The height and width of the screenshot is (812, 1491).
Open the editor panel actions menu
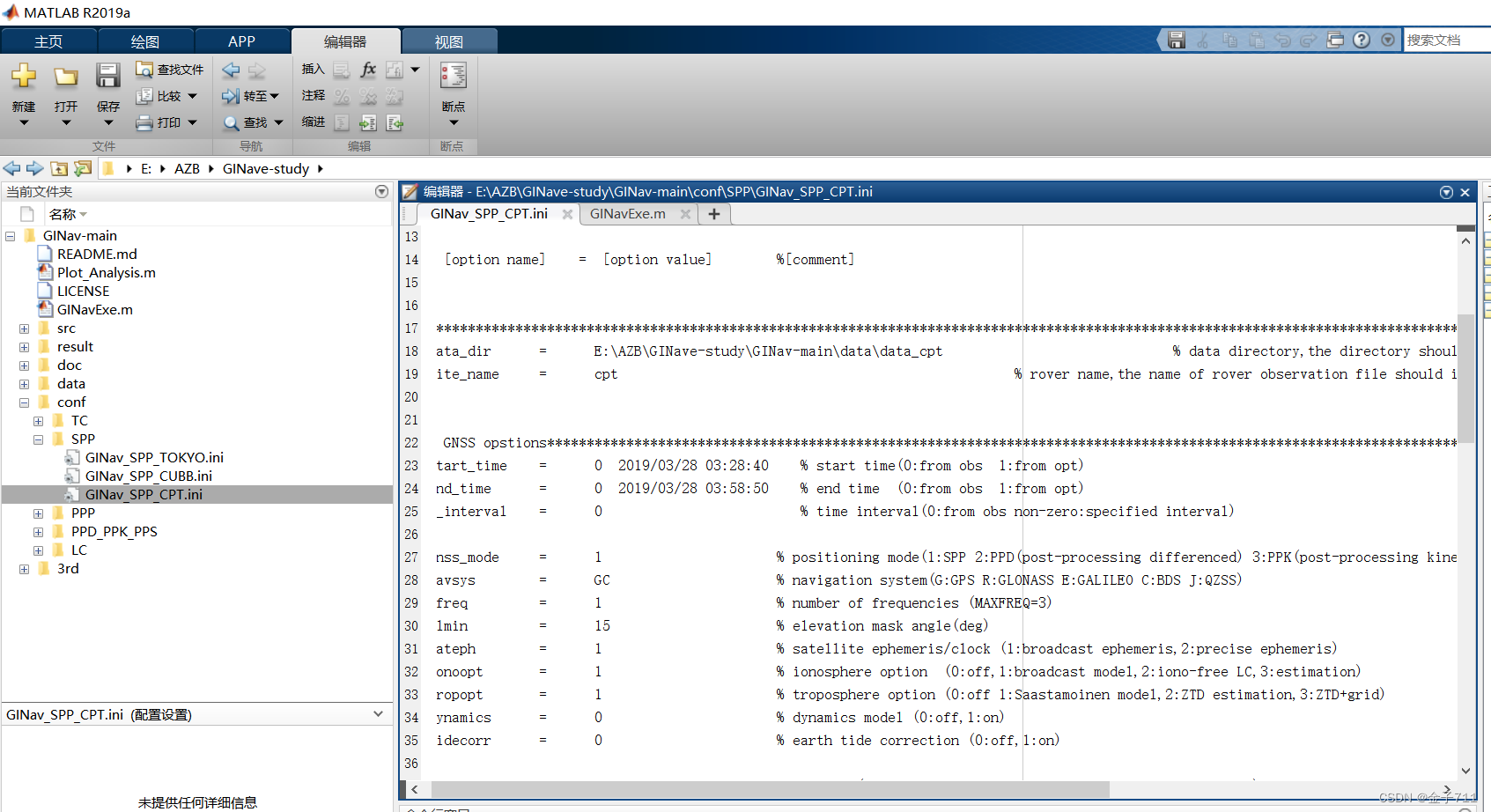1446,192
